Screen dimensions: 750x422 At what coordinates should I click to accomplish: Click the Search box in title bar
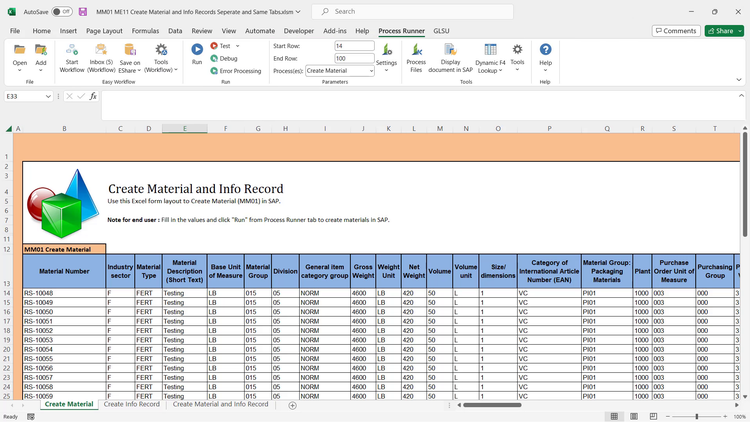pyautogui.click(x=412, y=11)
